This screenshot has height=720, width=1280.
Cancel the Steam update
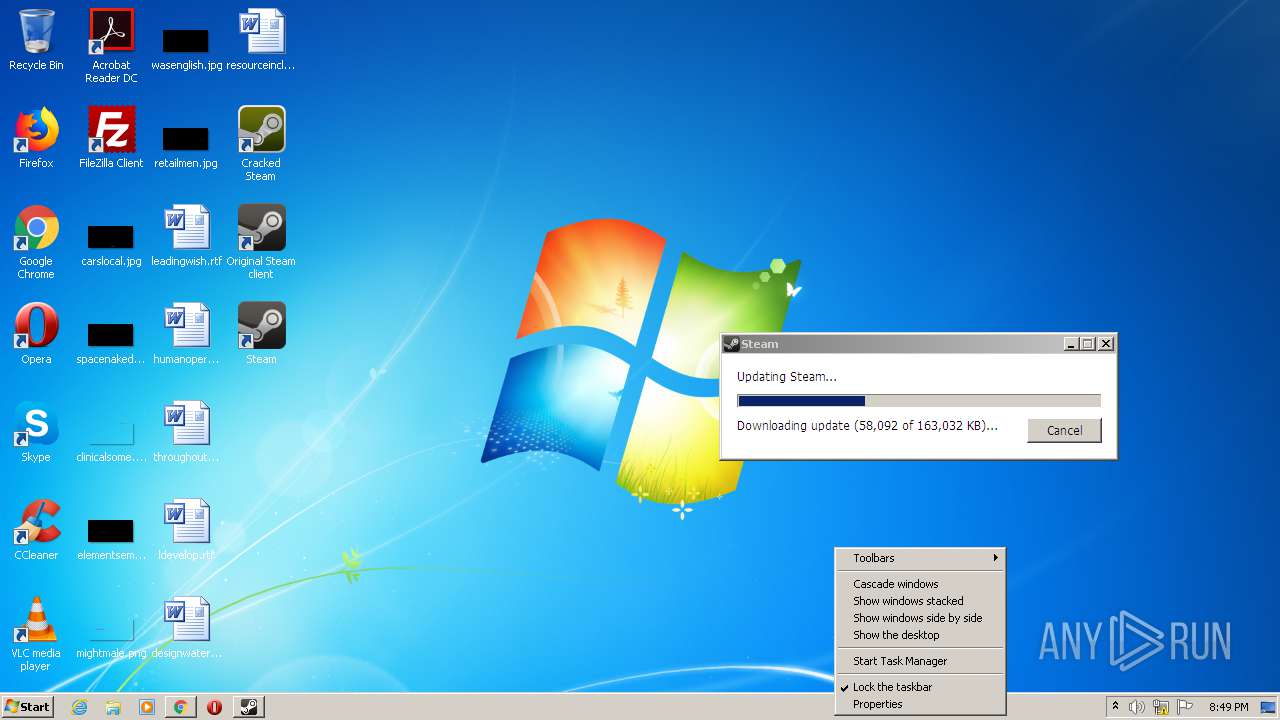(x=1064, y=430)
